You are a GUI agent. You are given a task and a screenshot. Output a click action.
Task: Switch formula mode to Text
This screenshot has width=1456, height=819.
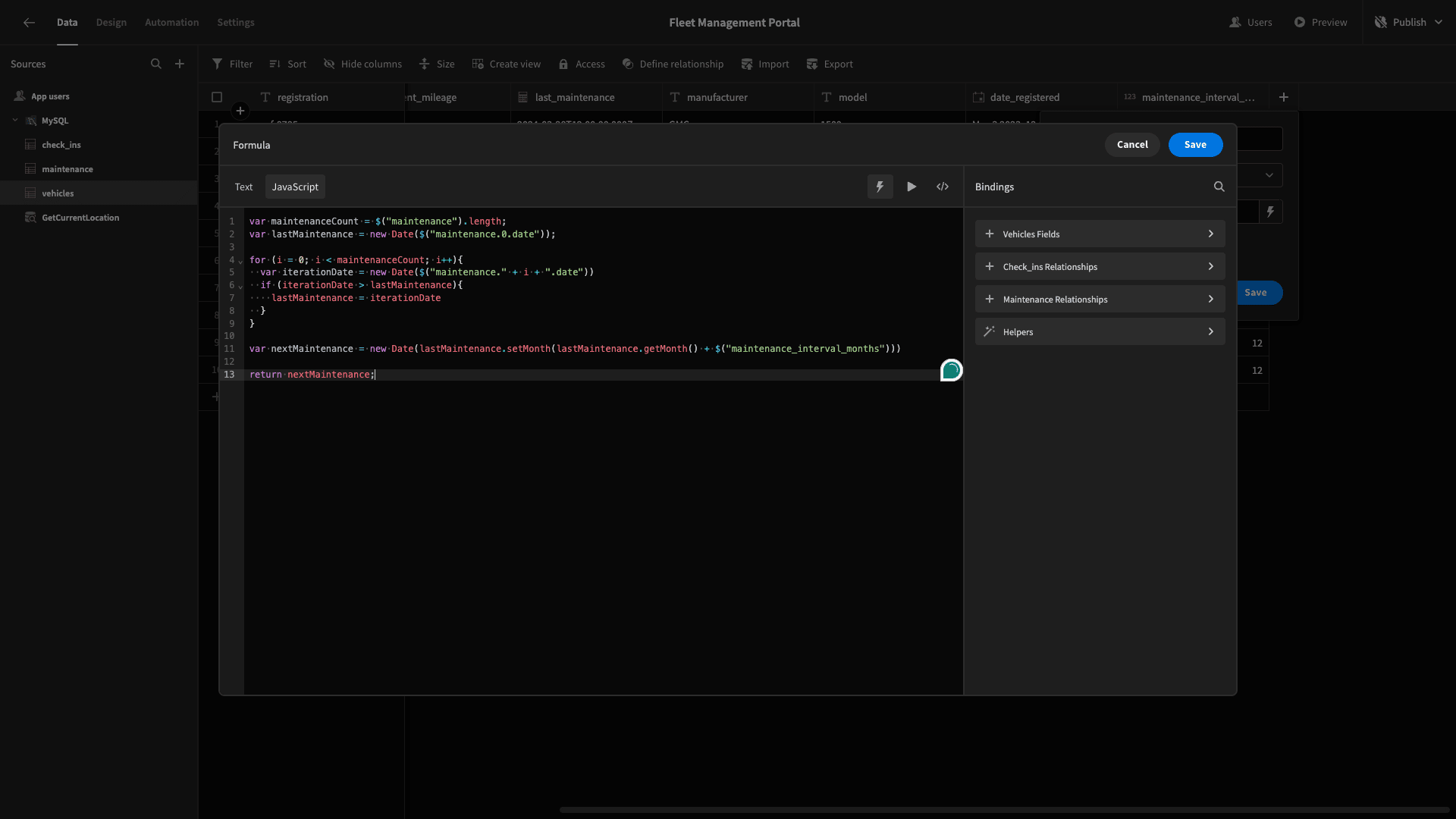(x=243, y=187)
